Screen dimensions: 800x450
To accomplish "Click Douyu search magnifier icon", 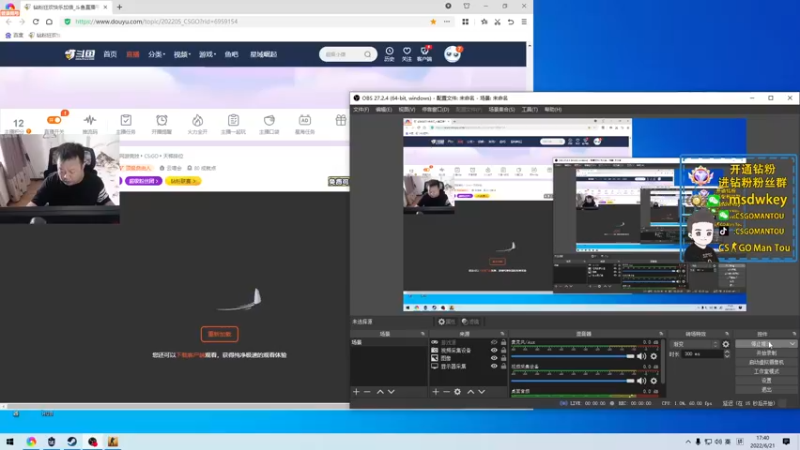I will pos(367,54).
